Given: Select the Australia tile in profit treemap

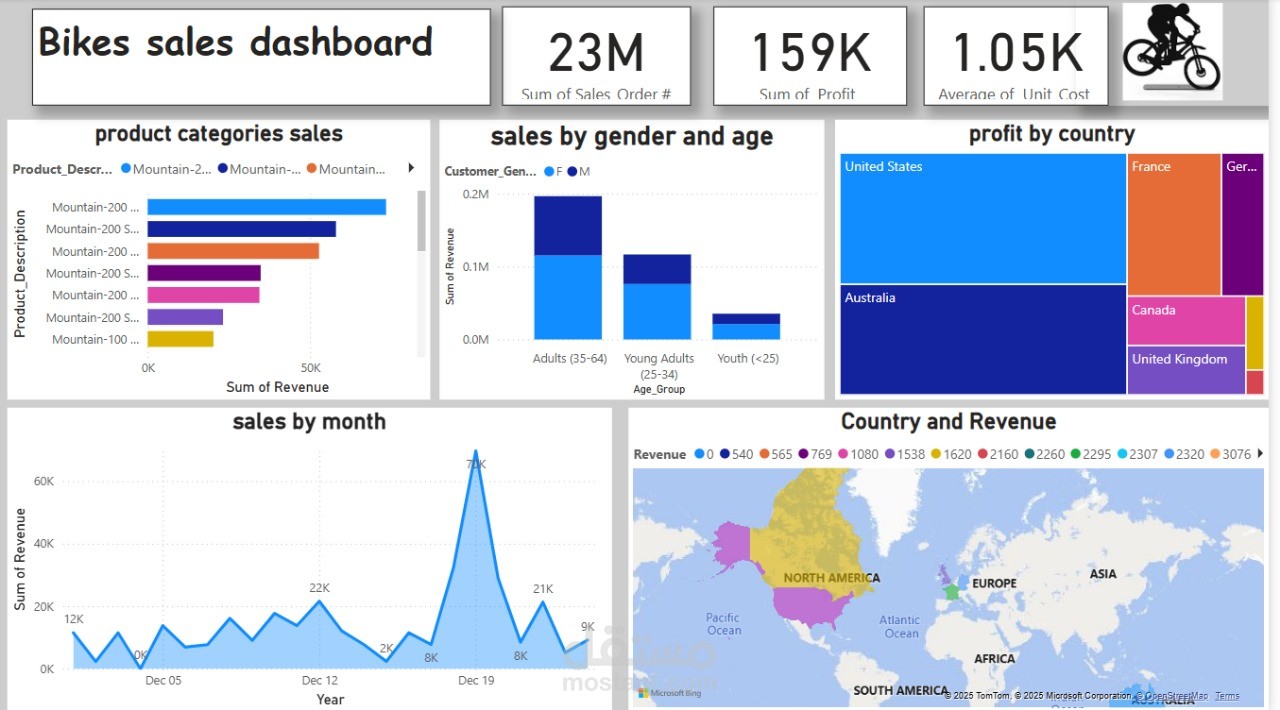Looking at the screenshot, I should [982, 340].
